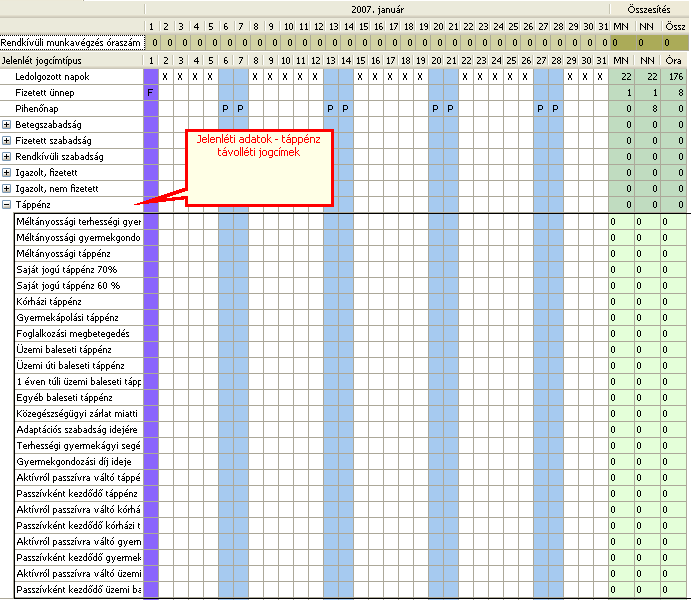Click overtime hours cell for day 10
Screen dimensions: 691x600
click(290, 43)
